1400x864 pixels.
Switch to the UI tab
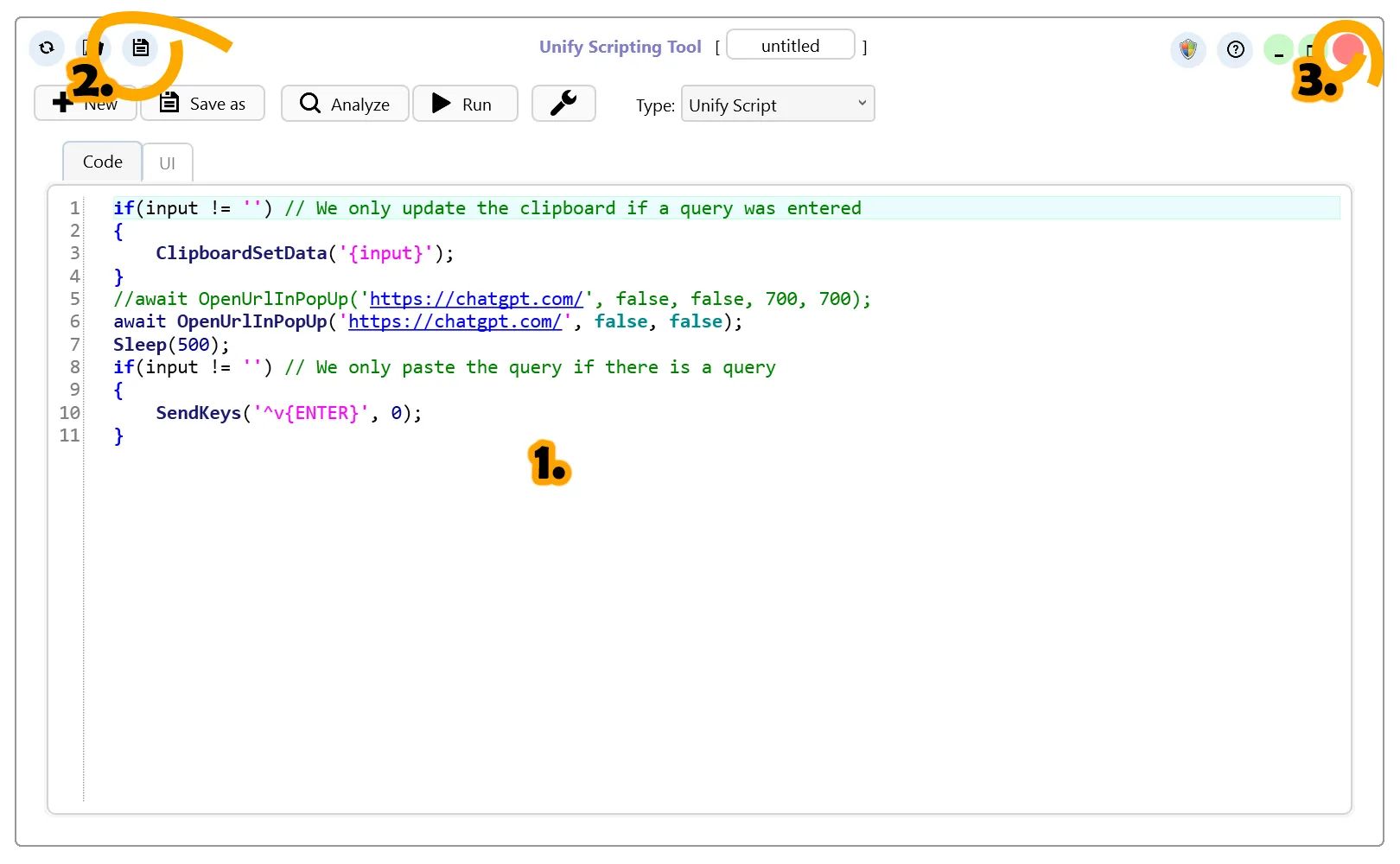pyautogui.click(x=168, y=163)
